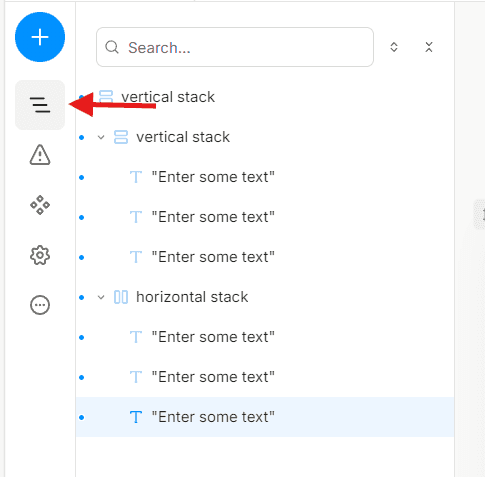Toggle the blue dot beside nested vertical stack
485x477 pixels.
pyautogui.click(x=82, y=137)
